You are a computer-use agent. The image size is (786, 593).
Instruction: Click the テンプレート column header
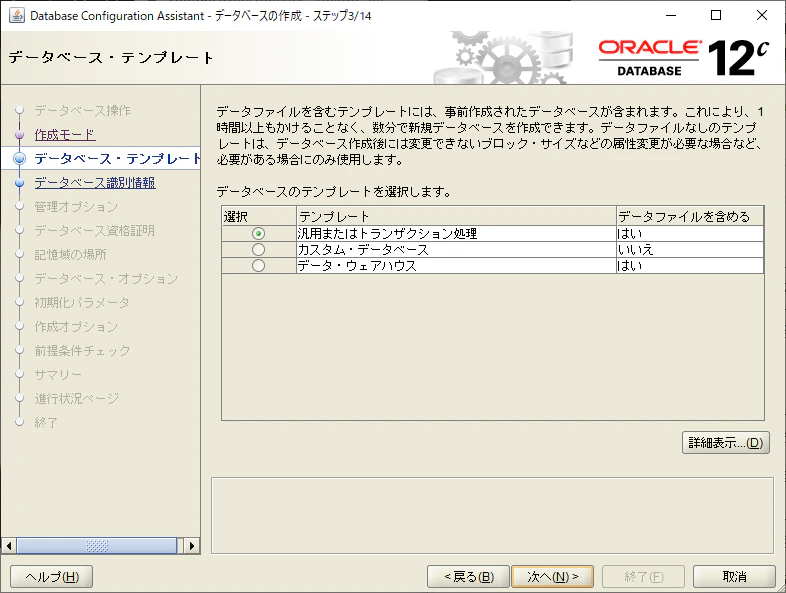(456, 217)
